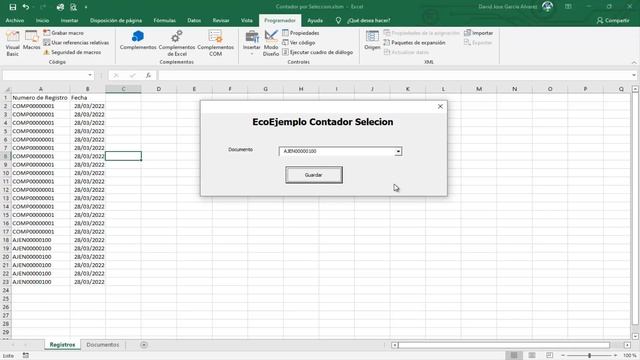Screen dimensions: 640x360
Task: Start Grabar macro recording
Action: pos(64,33)
